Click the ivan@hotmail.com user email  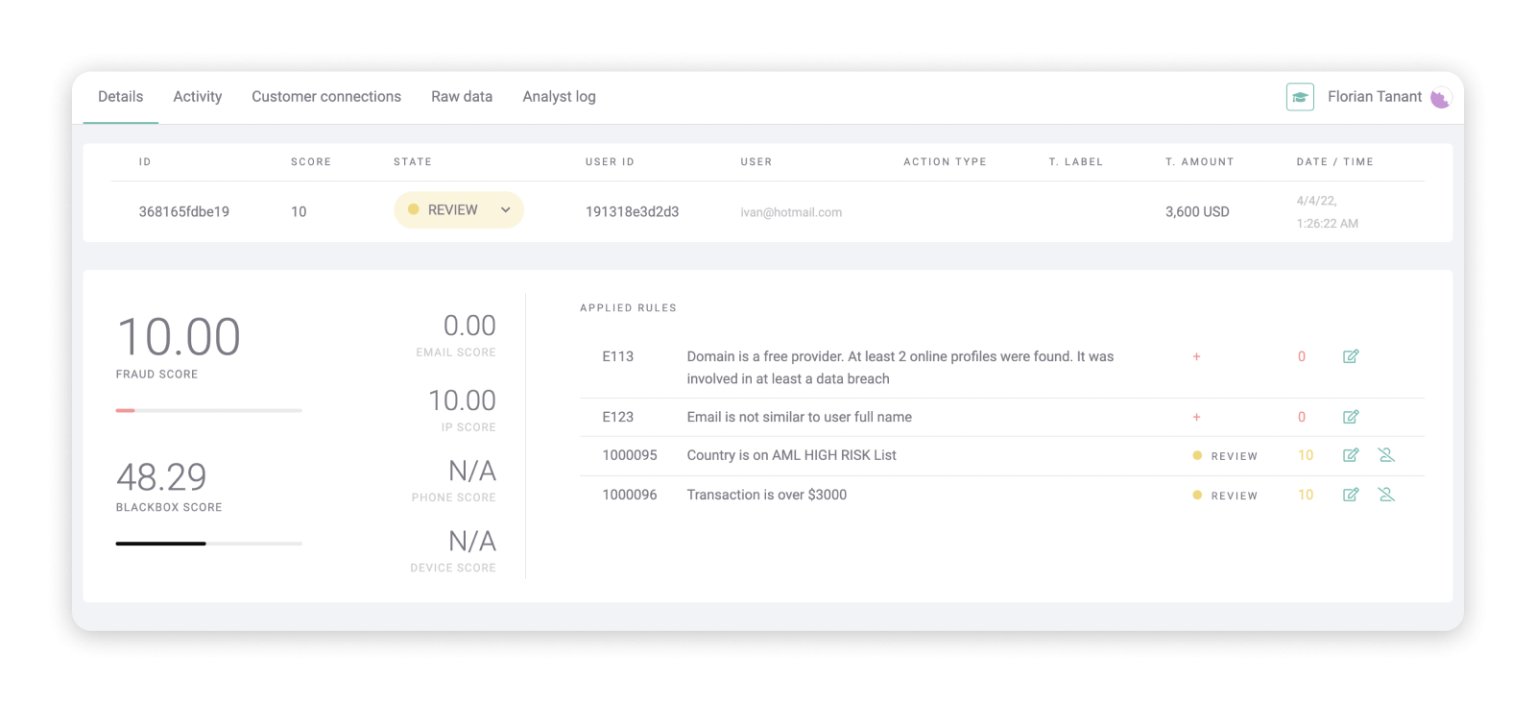[x=790, y=212]
